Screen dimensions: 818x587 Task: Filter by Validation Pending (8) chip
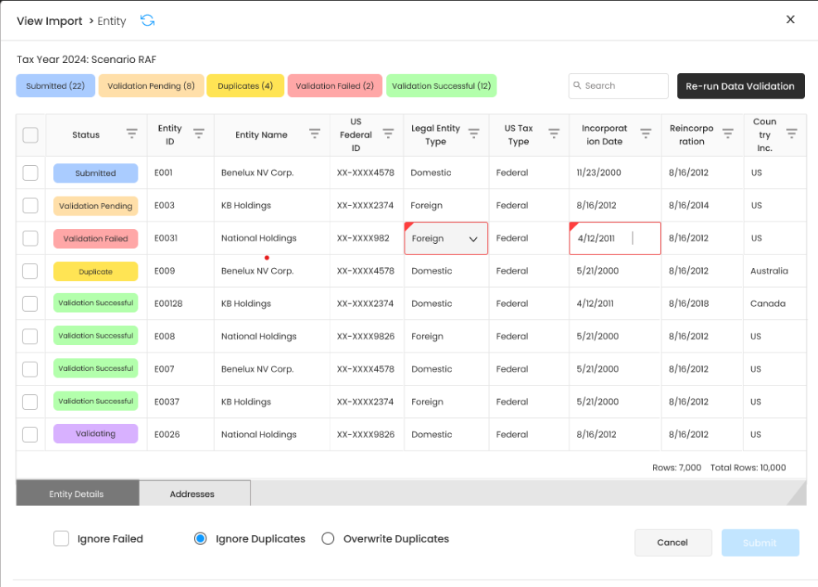point(151,86)
